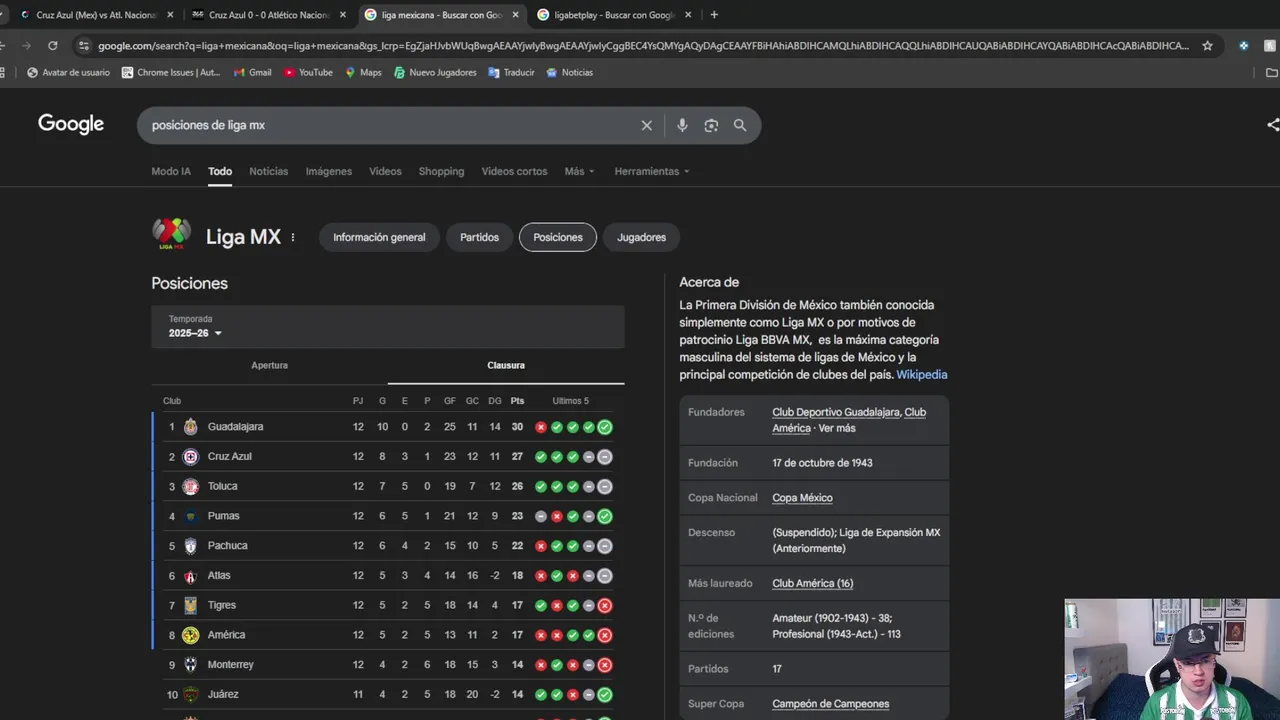Open Liga MX three-dot options menu
This screenshot has width=1280, height=720.
[293, 238]
